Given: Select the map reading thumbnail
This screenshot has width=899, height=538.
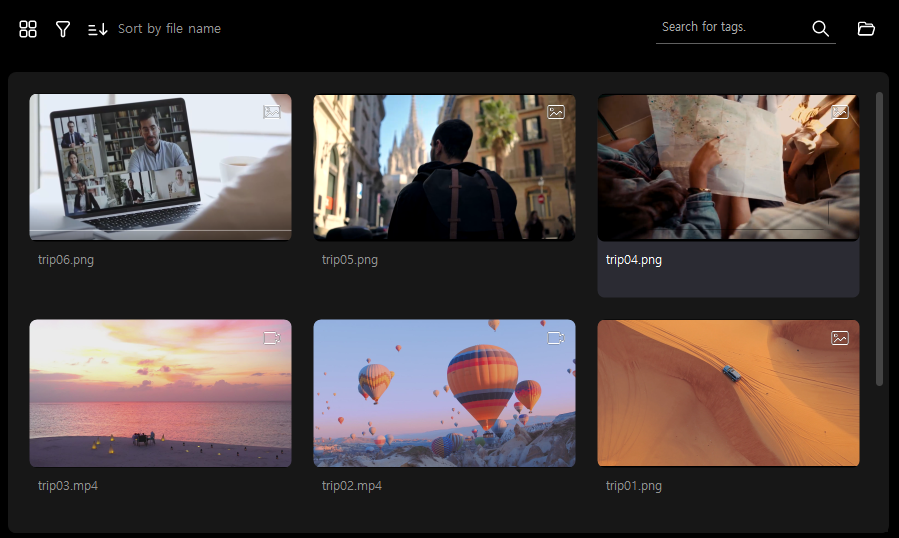Looking at the screenshot, I should 728,167.
